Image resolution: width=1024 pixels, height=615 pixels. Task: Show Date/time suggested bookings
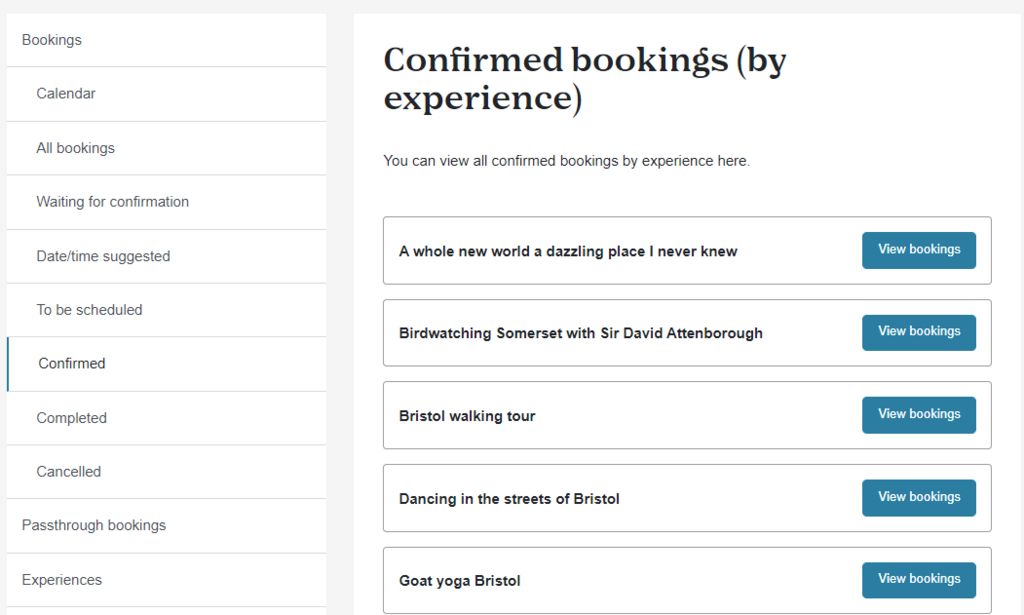point(167,257)
